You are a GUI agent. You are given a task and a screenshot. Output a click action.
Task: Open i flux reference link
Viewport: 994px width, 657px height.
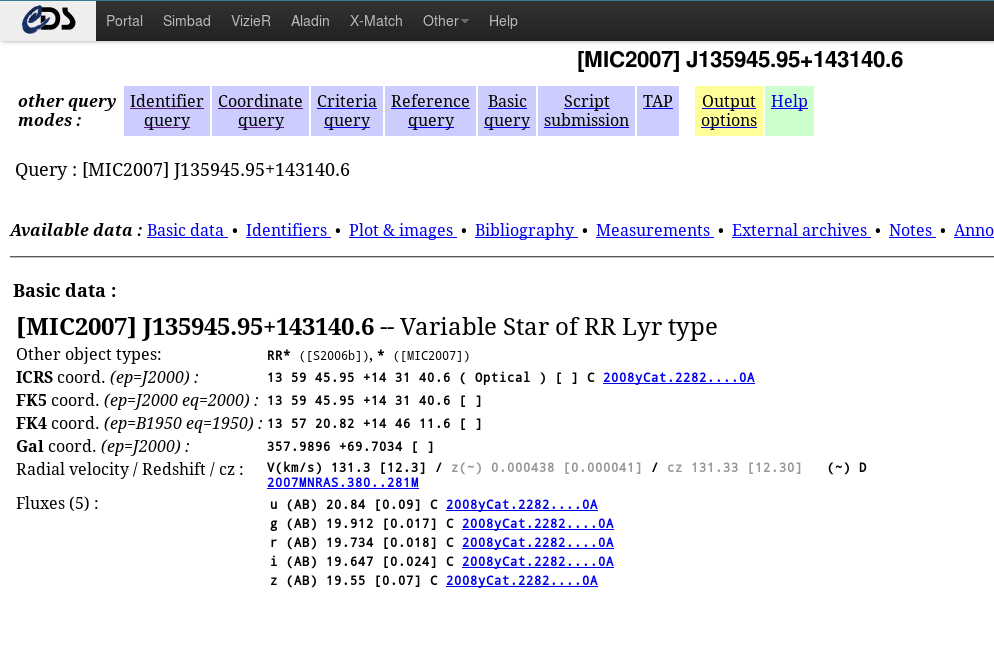[538, 562]
